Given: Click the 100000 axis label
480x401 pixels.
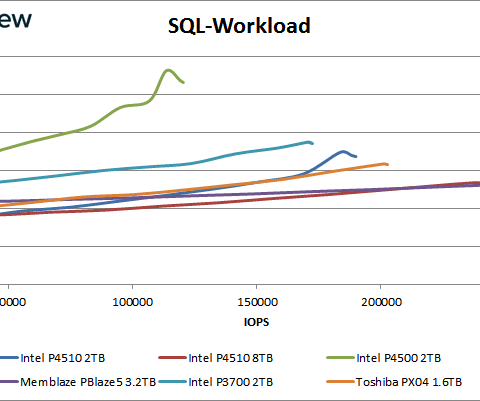Looking at the screenshot, I should pyautogui.click(x=132, y=302).
